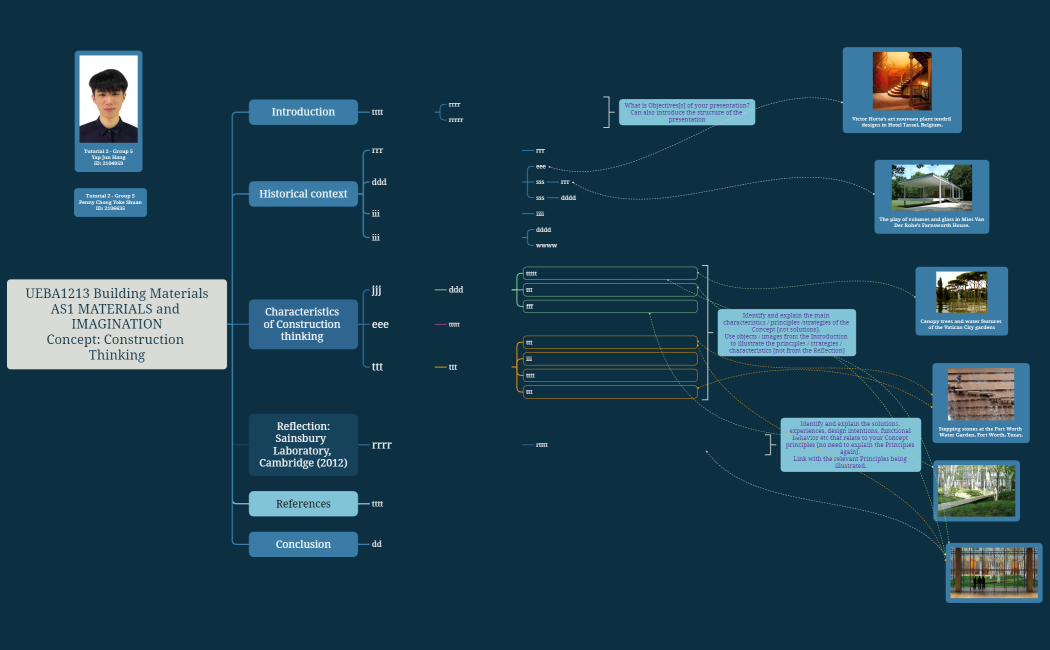Click the 'rrrr' subtopic beside Reflection
This screenshot has width=1050, height=650.
tap(382, 445)
